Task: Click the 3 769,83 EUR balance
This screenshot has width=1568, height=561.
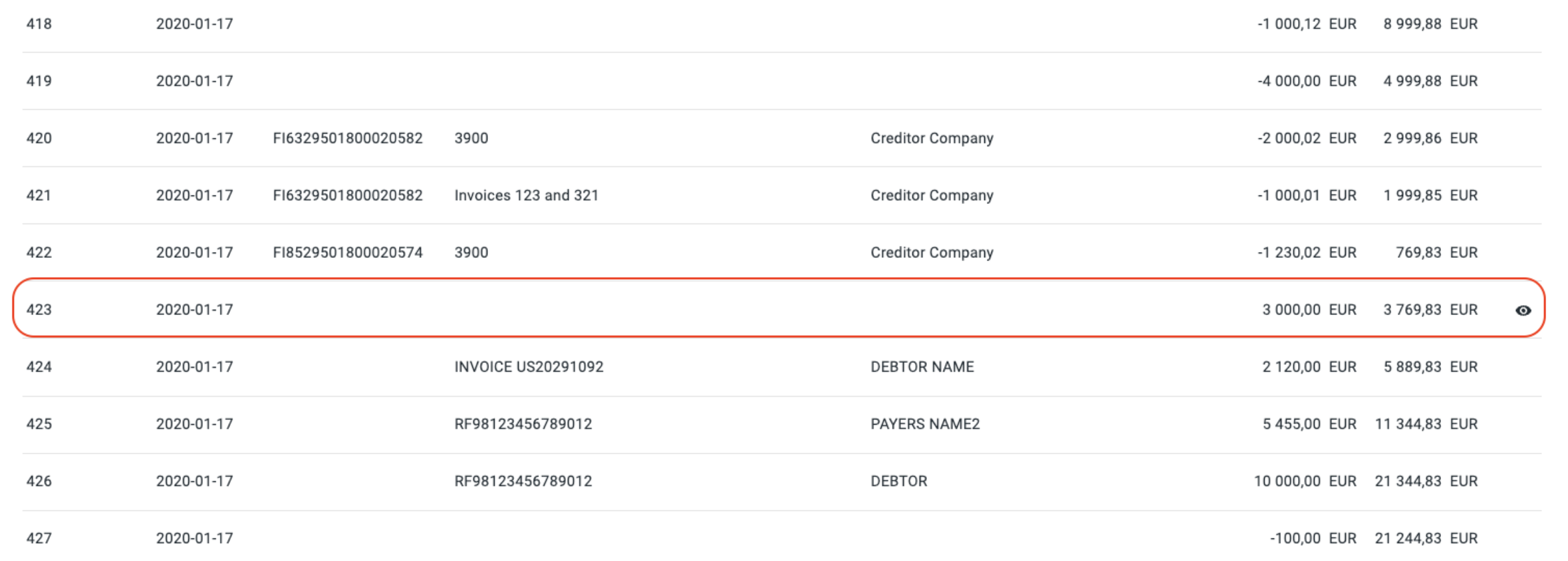Action: (1430, 310)
